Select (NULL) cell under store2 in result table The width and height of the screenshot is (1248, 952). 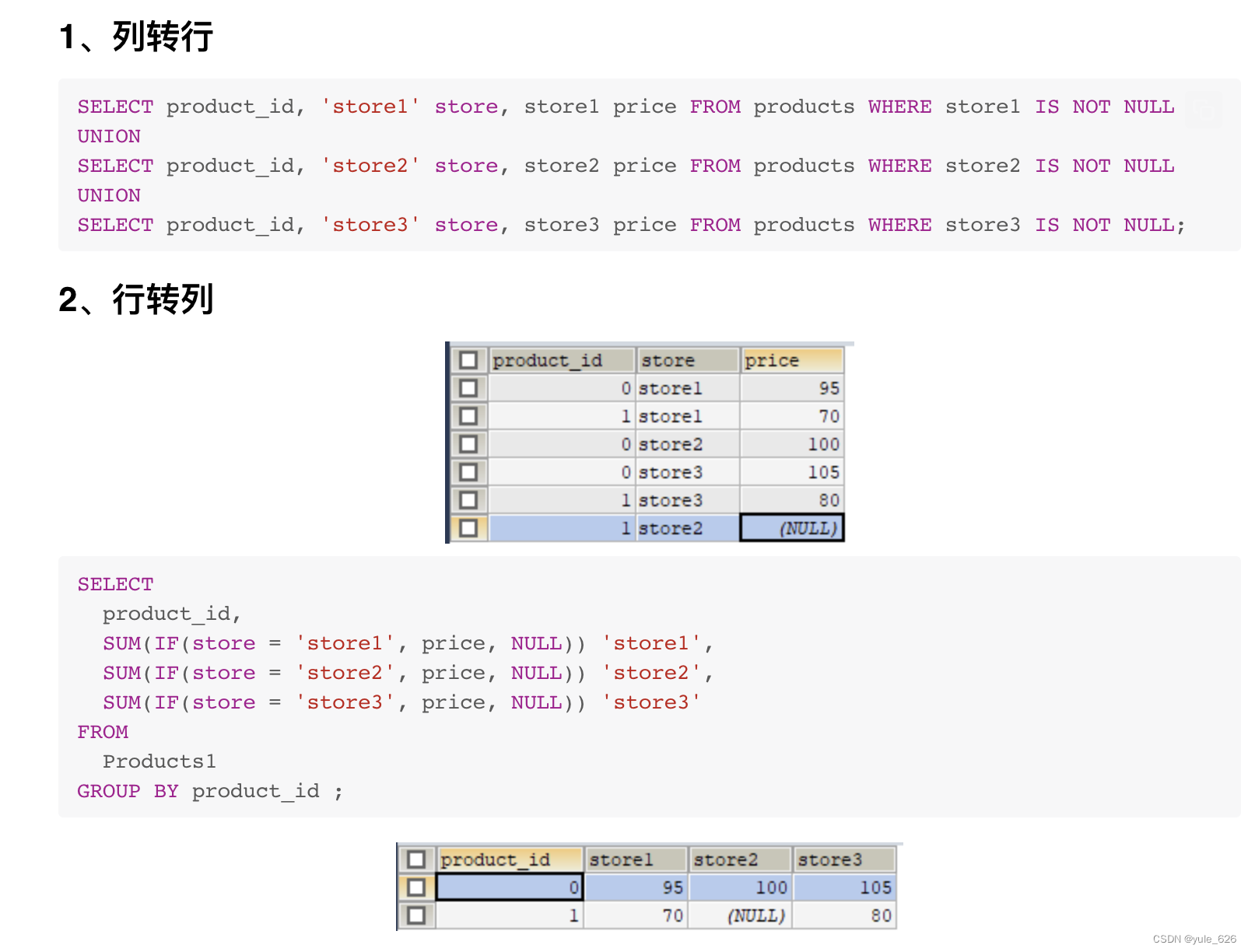coord(740,915)
